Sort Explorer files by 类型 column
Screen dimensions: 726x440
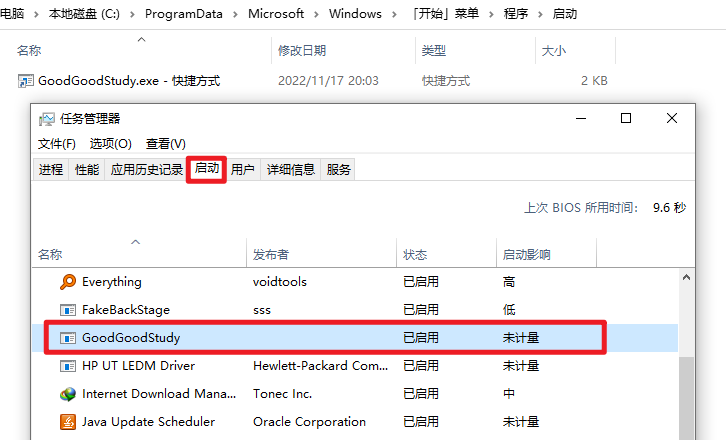475,50
